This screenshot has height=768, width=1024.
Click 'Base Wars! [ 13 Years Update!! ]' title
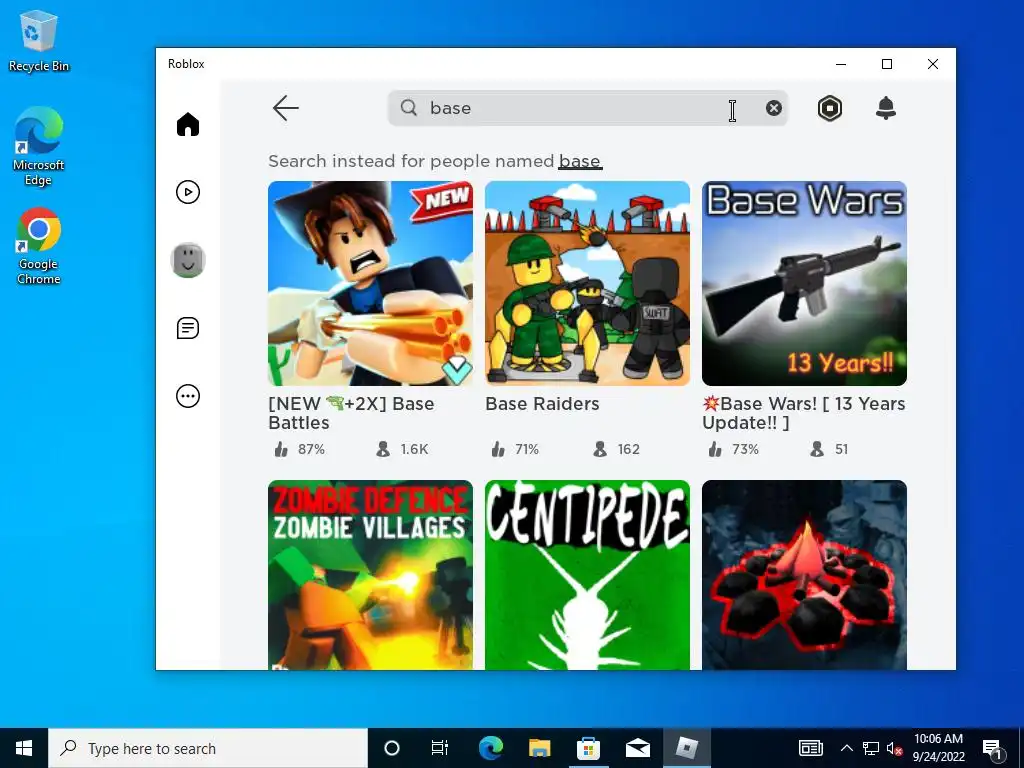point(804,413)
